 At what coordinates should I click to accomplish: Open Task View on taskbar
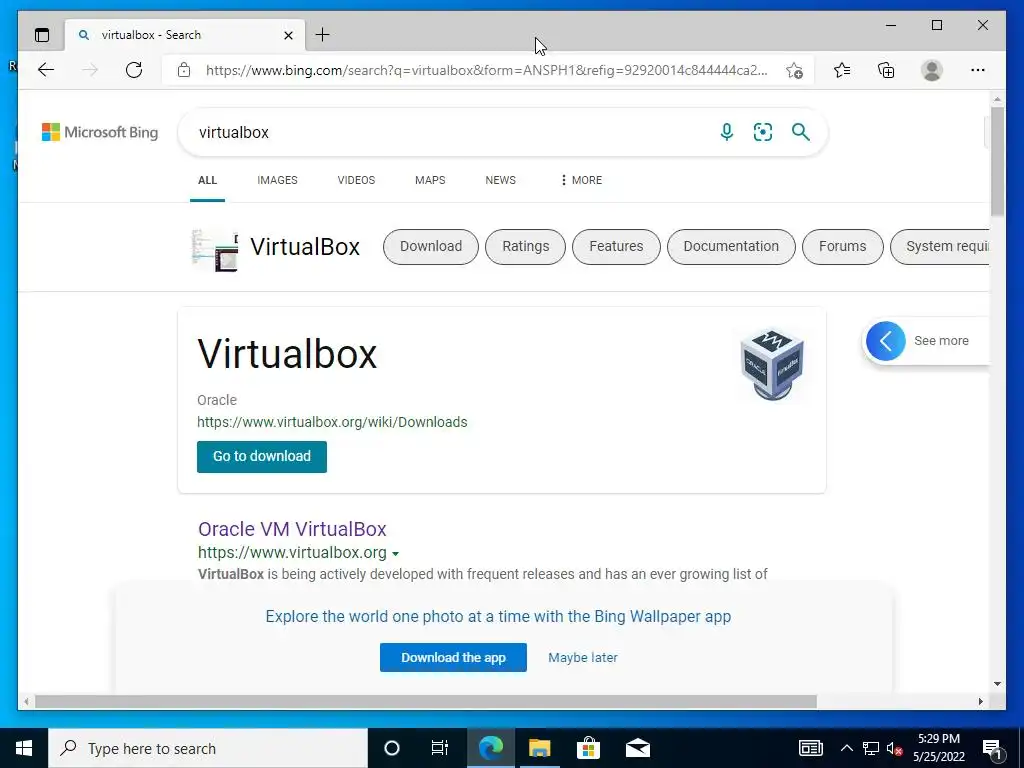pyautogui.click(x=440, y=748)
